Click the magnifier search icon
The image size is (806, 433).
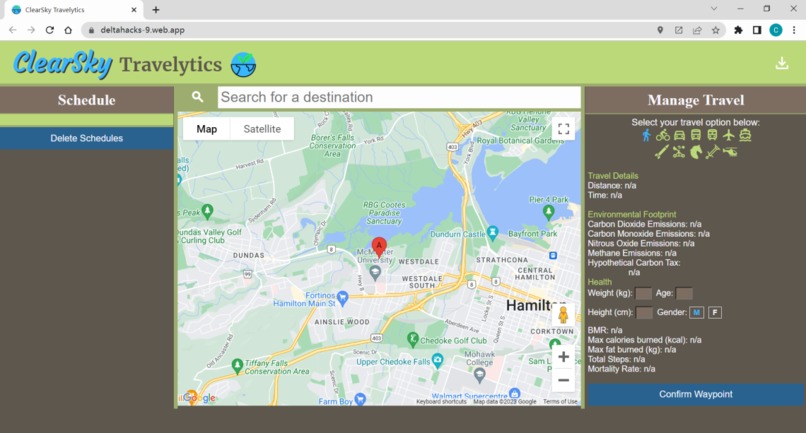point(197,97)
